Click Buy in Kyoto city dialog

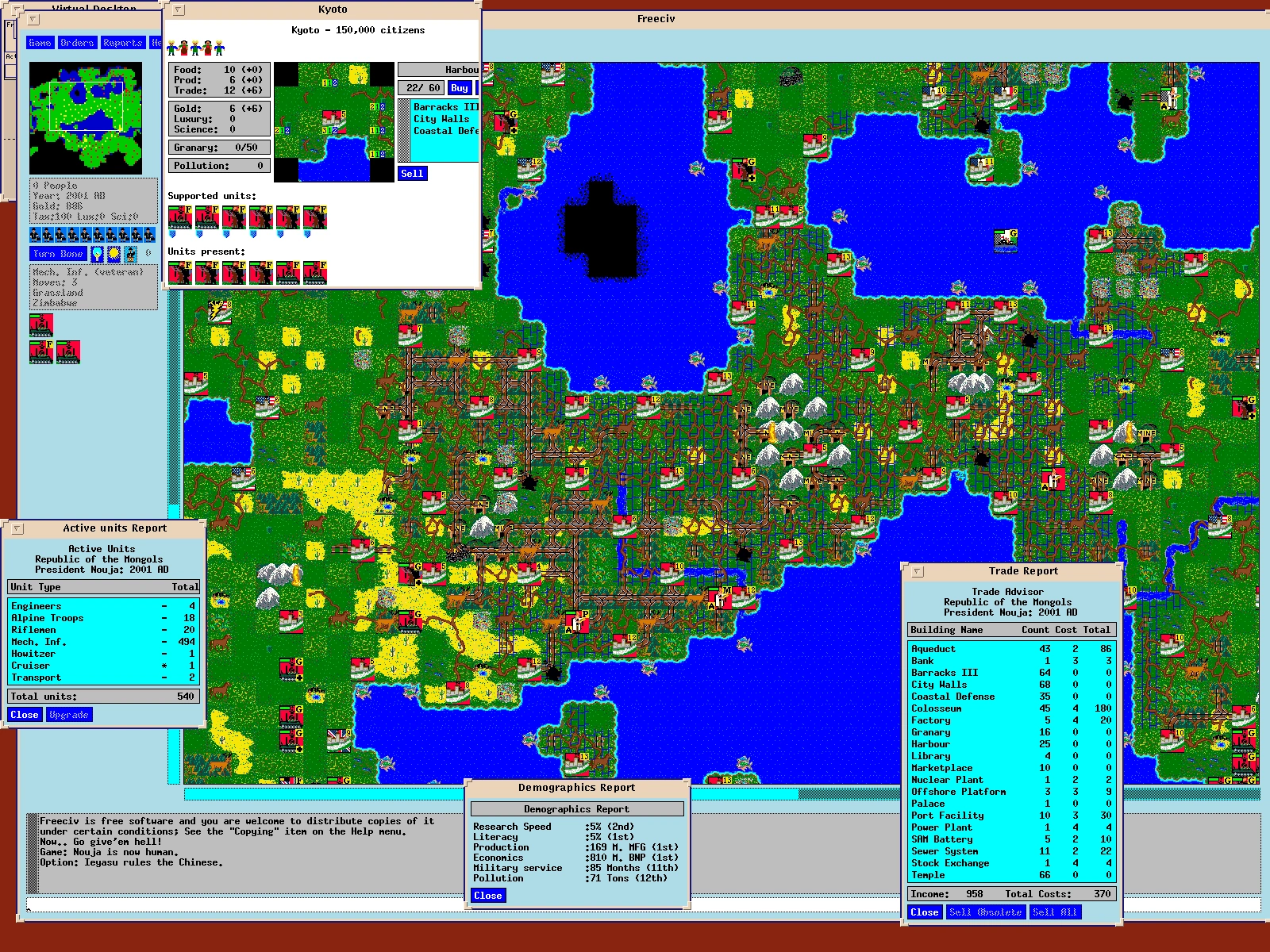[460, 88]
